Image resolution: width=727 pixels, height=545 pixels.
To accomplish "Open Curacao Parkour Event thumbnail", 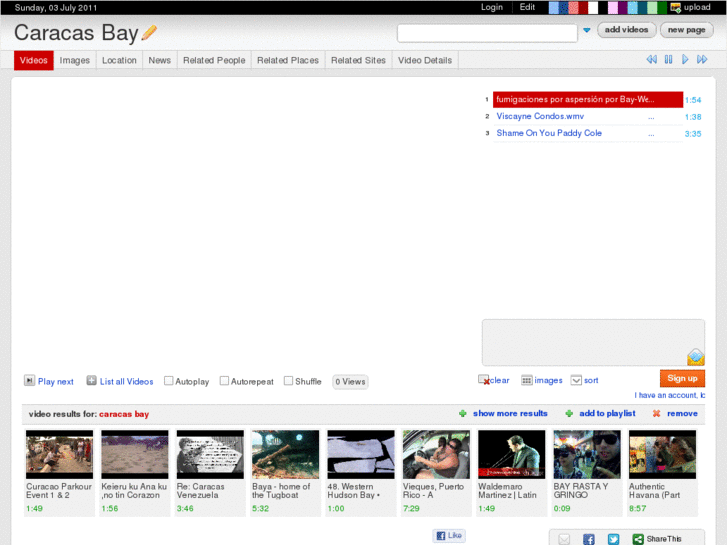I will (59, 454).
